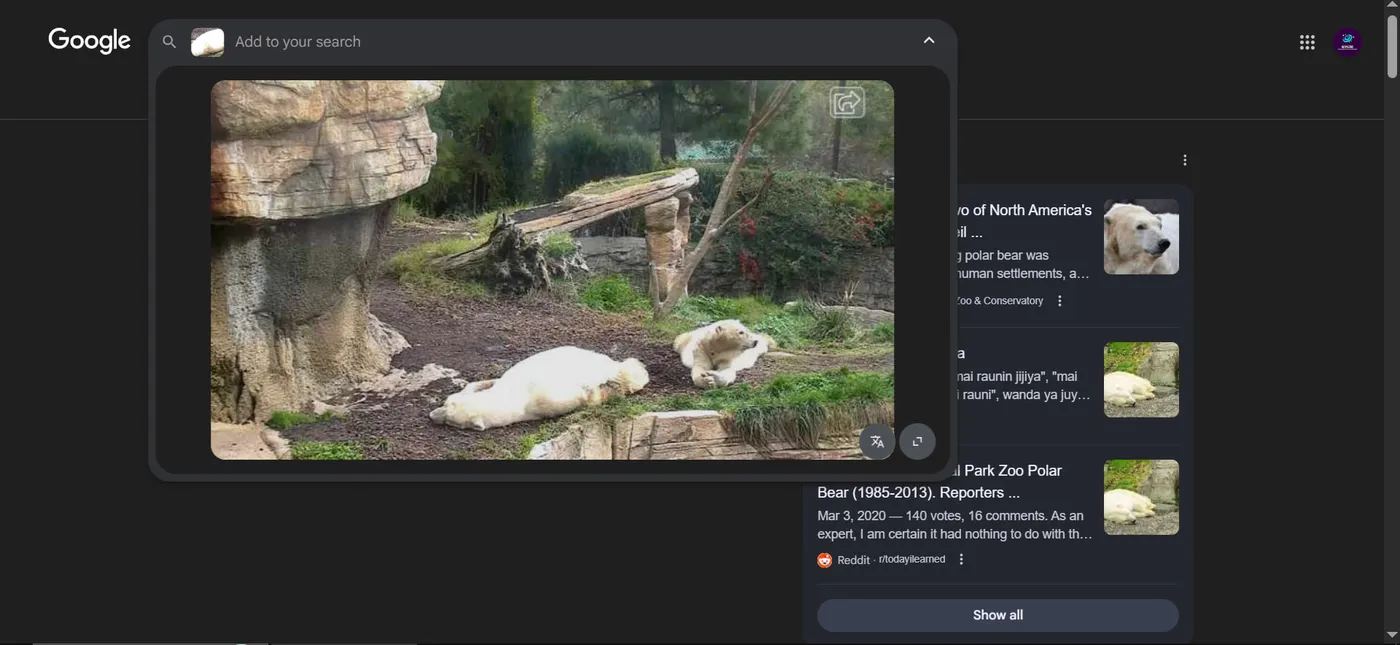Viewport: 1400px width, 645px height.
Task: Click the translate icon on the image
Action: [x=877, y=441]
